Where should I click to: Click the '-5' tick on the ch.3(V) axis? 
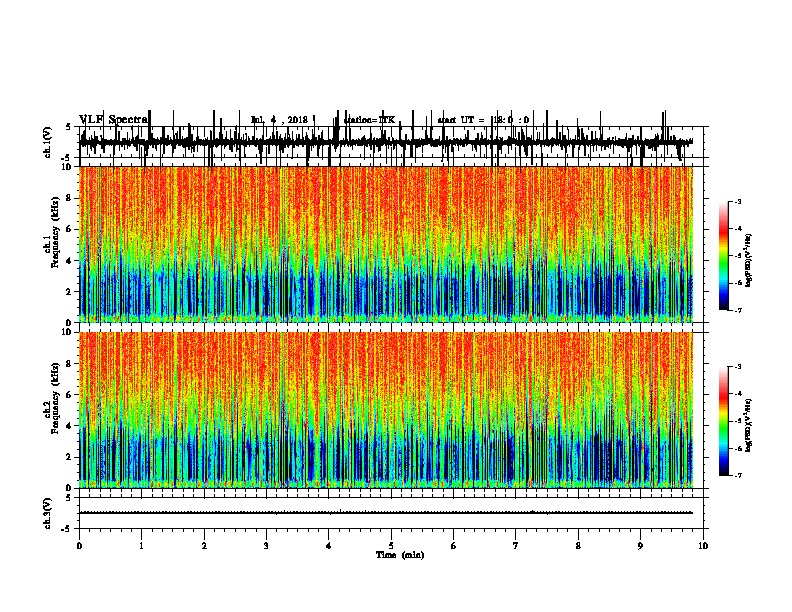[66, 529]
